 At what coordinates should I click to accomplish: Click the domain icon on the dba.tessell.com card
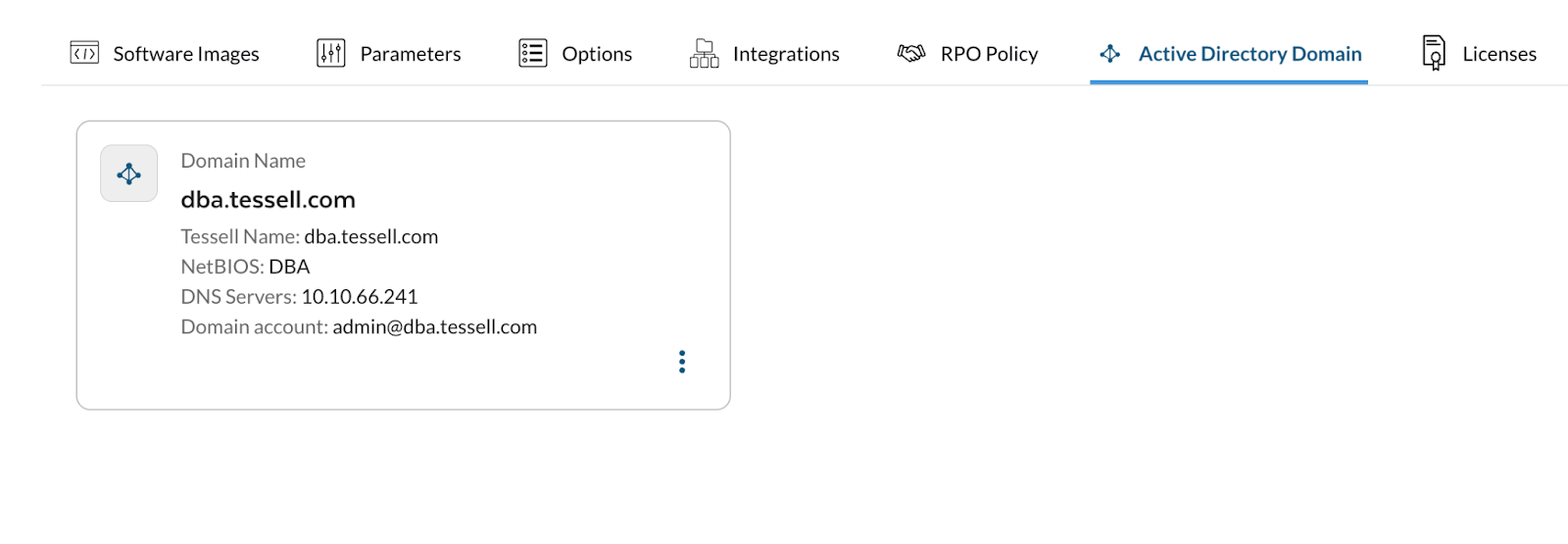click(x=128, y=173)
